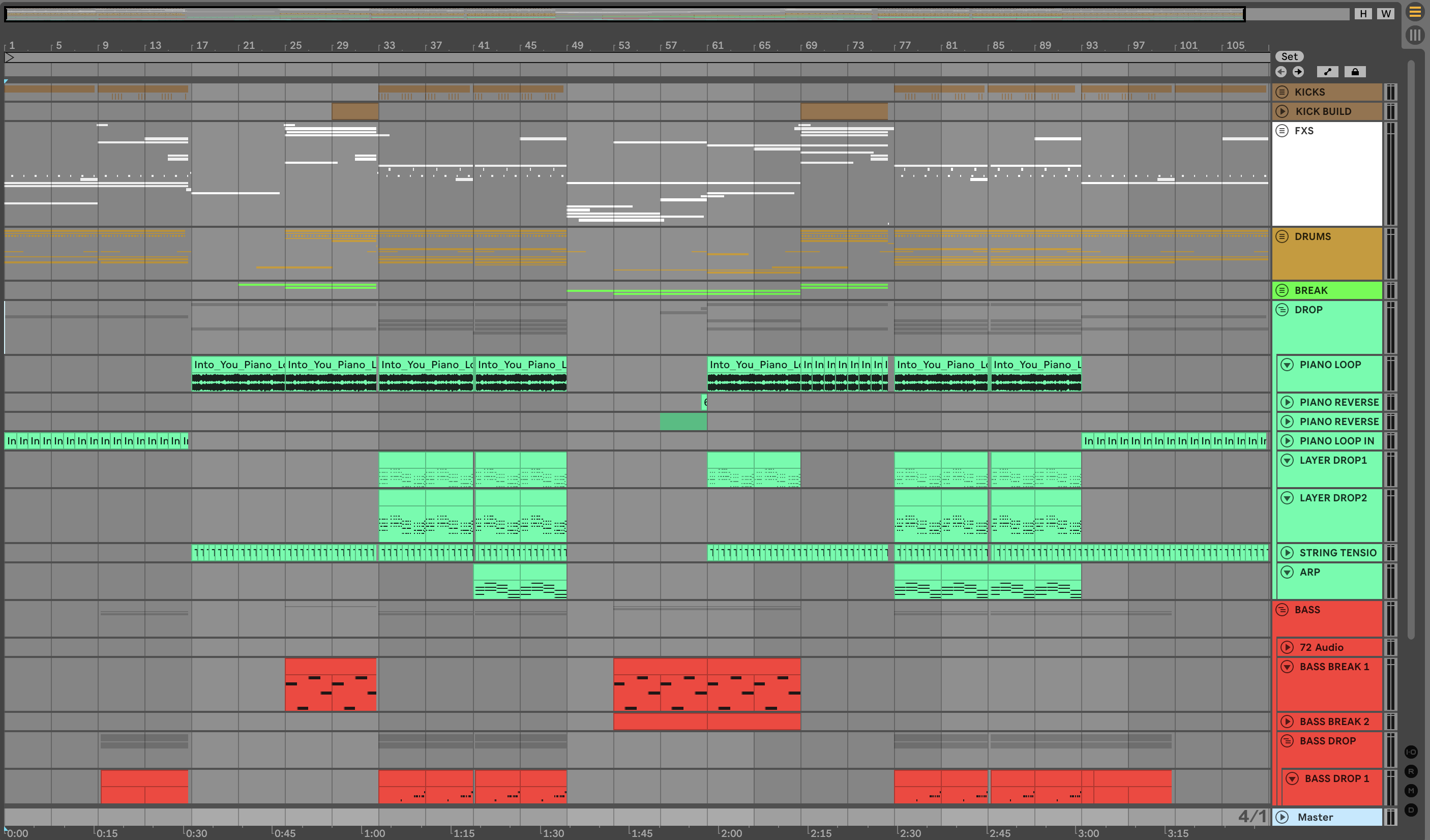Toggle the I-O section visibility button
Viewport: 1430px width, 840px height.
coord(1411,752)
